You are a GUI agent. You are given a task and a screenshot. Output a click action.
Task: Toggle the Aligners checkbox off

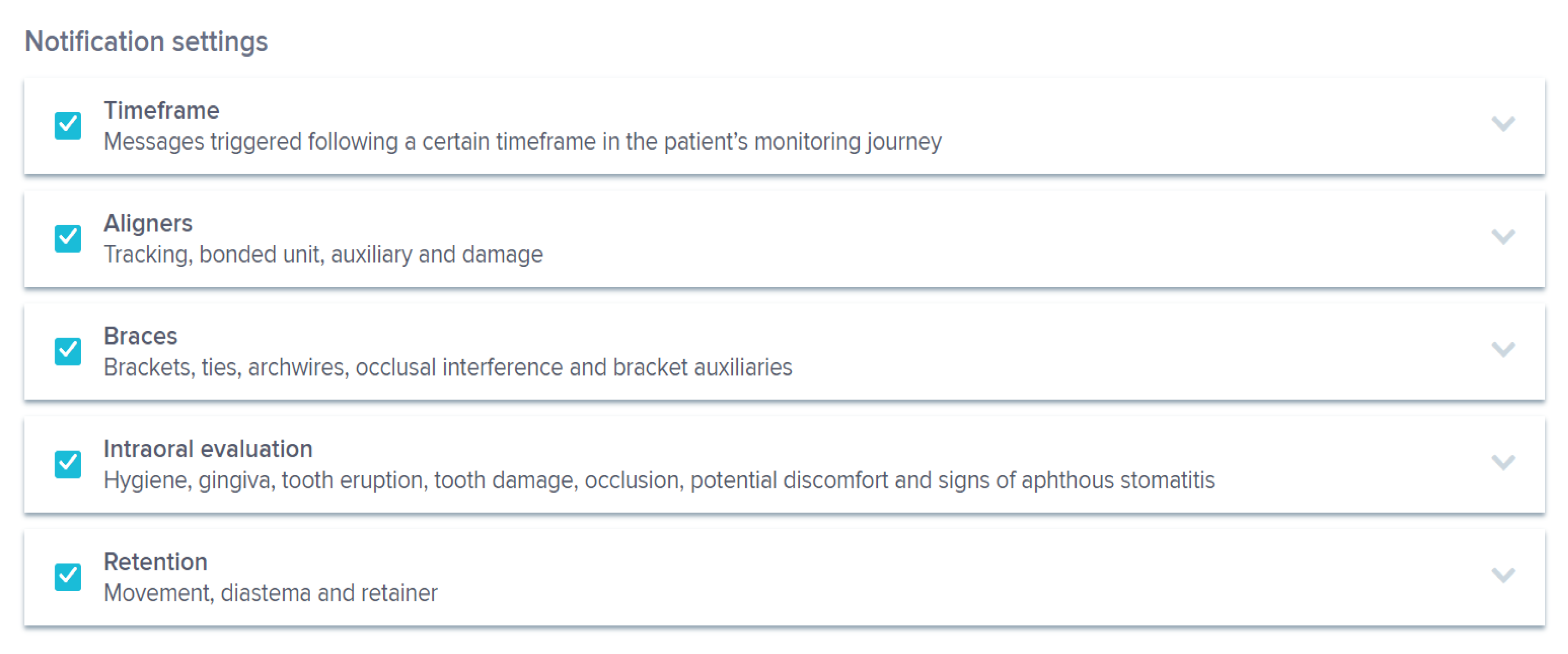[x=67, y=238]
